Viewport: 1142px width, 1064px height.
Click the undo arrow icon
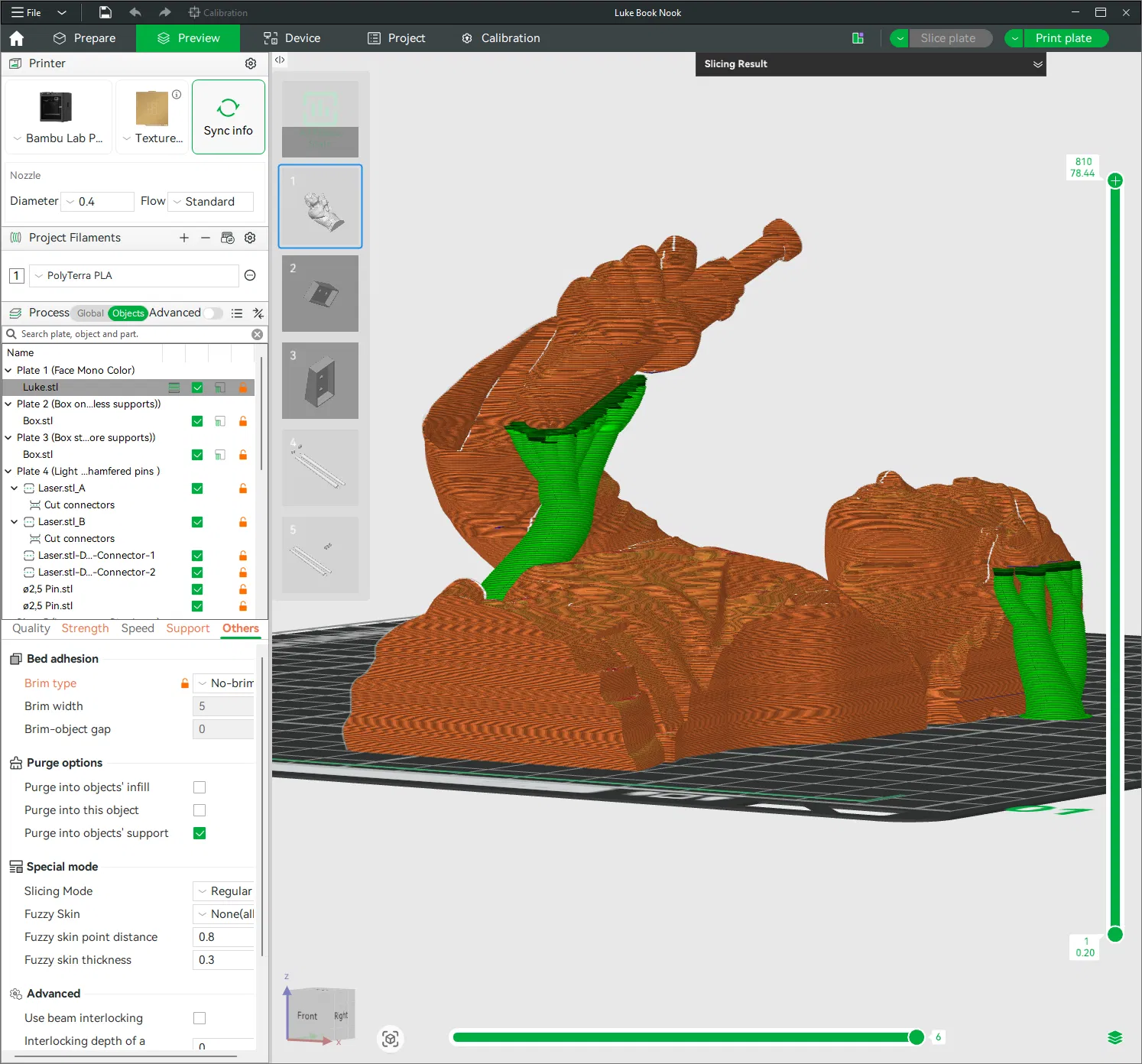coord(135,12)
